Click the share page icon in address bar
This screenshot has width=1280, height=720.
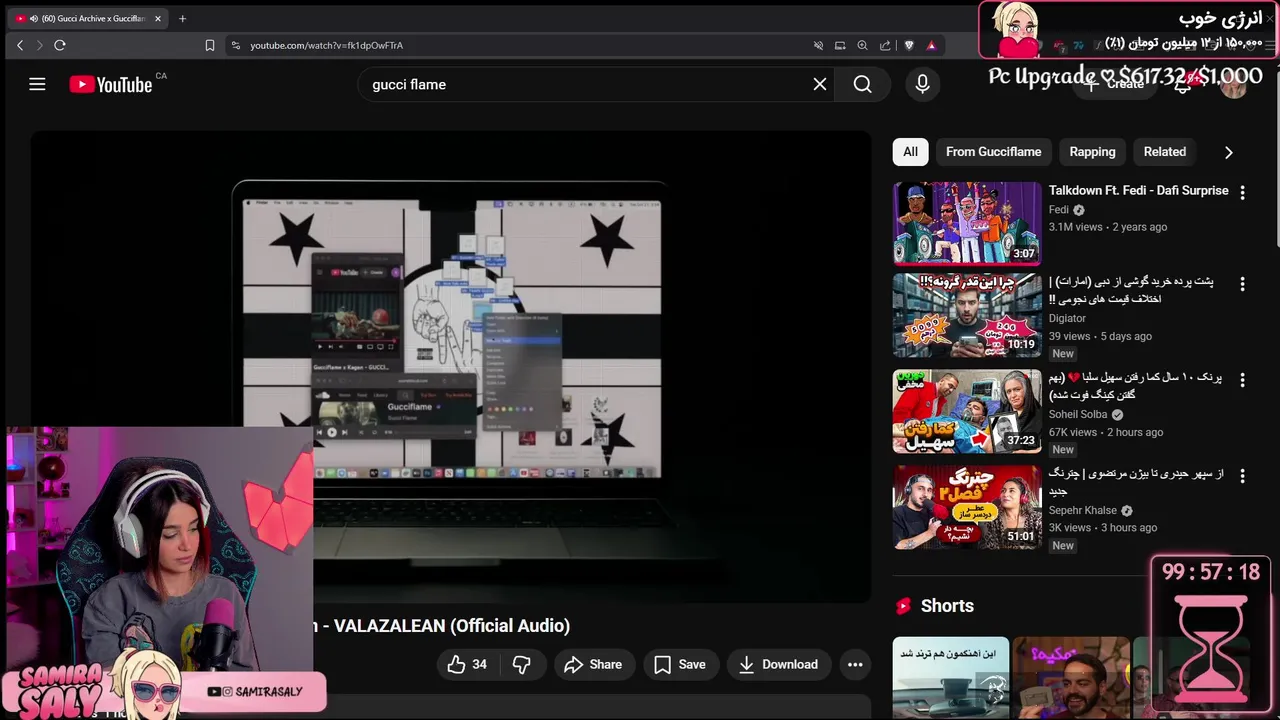(x=885, y=45)
